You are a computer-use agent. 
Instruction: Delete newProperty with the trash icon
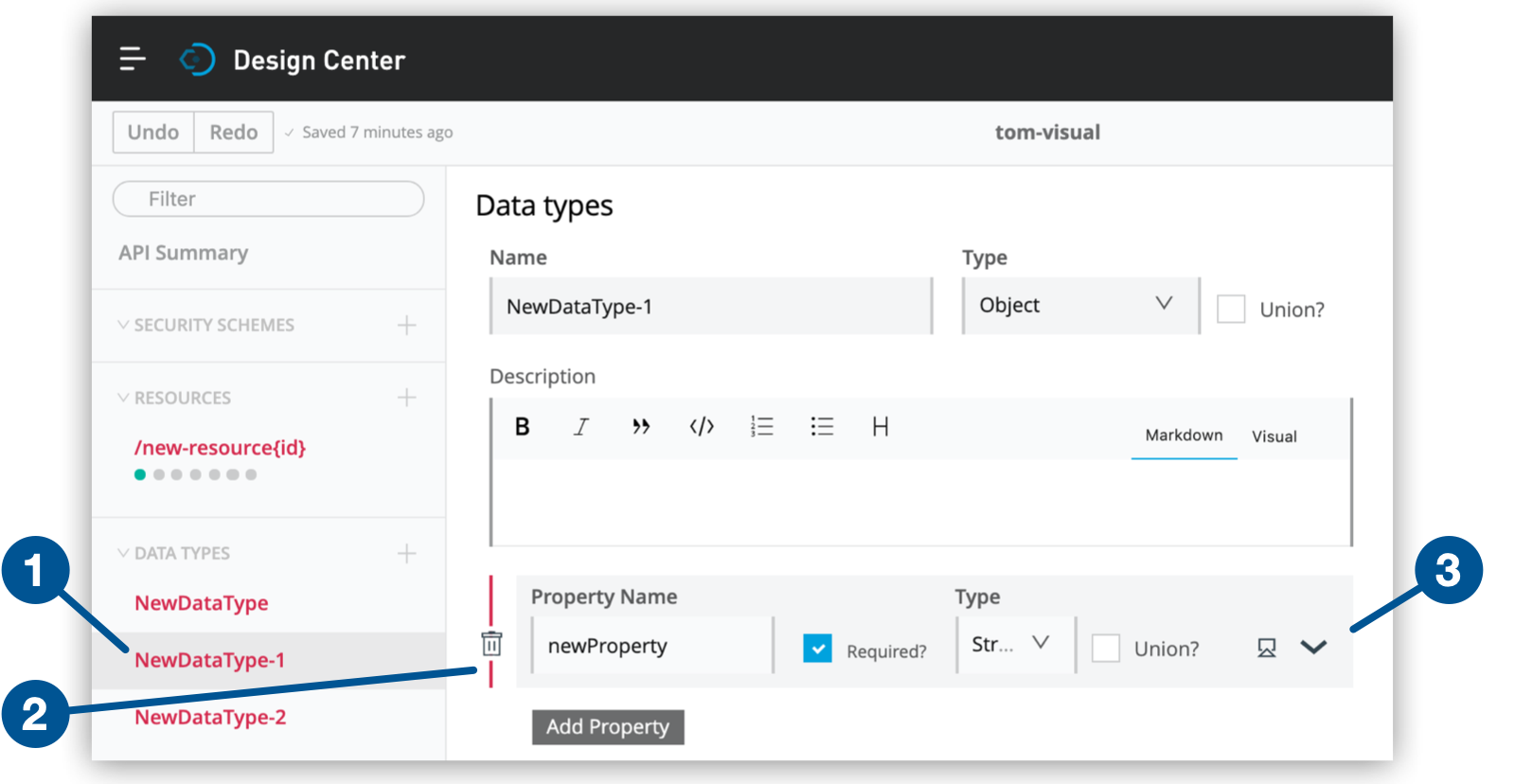pyautogui.click(x=491, y=644)
